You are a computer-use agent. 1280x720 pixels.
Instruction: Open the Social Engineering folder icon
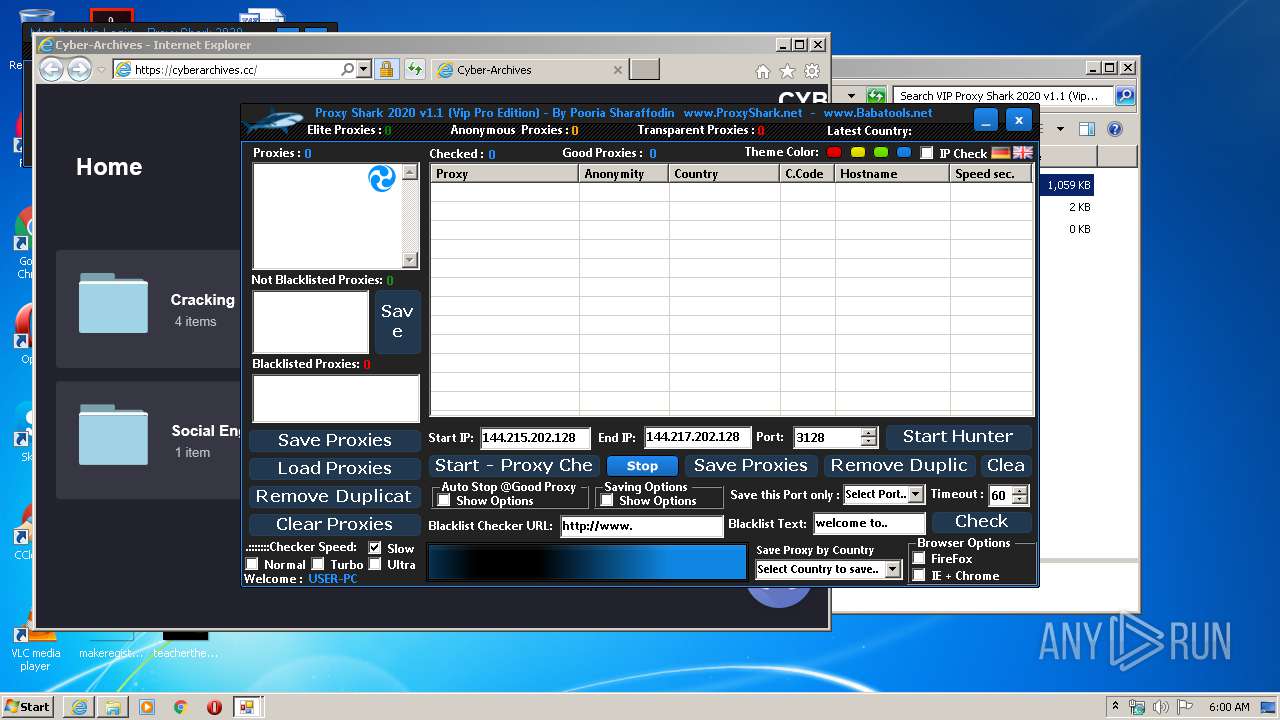[x=113, y=435]
